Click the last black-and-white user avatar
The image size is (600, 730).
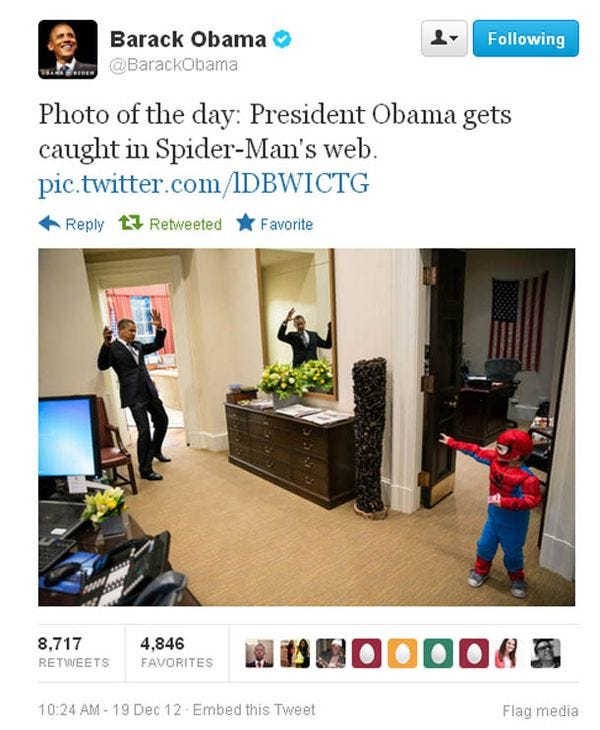546,653
